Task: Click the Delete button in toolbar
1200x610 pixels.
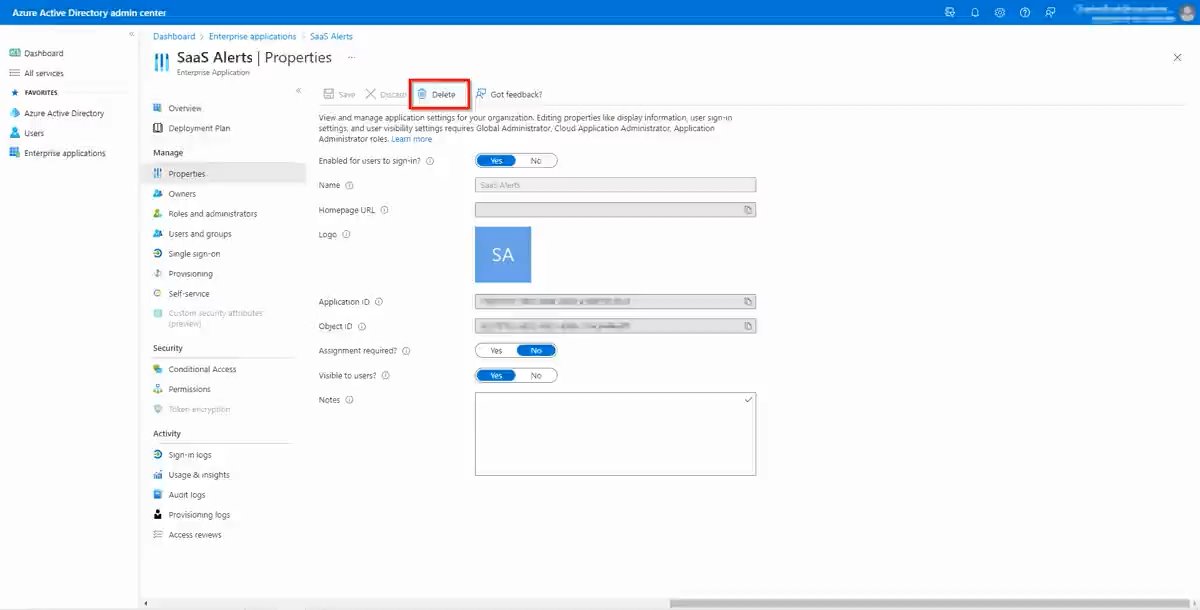Action: [x=437, y=94]
